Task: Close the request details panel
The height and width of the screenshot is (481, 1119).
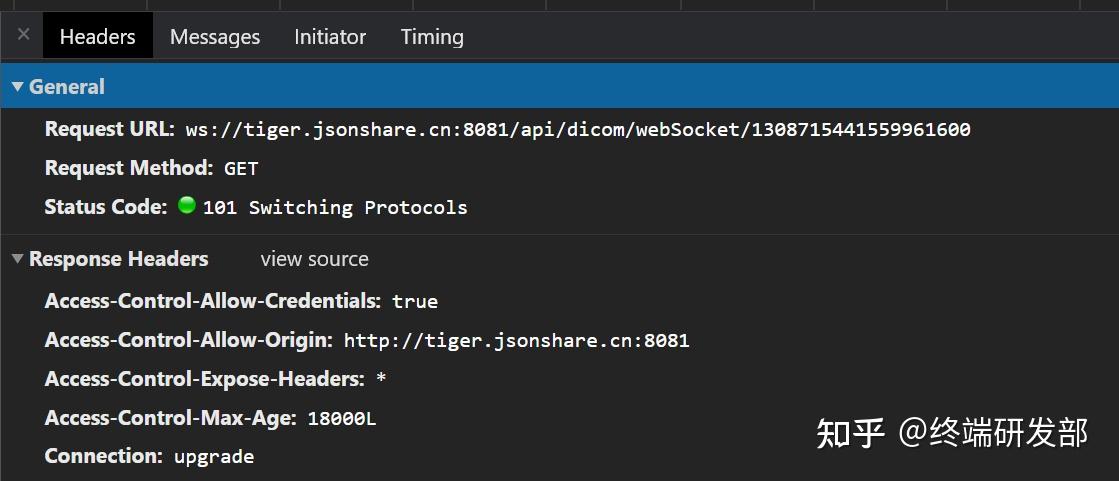Action: (23, 35)
